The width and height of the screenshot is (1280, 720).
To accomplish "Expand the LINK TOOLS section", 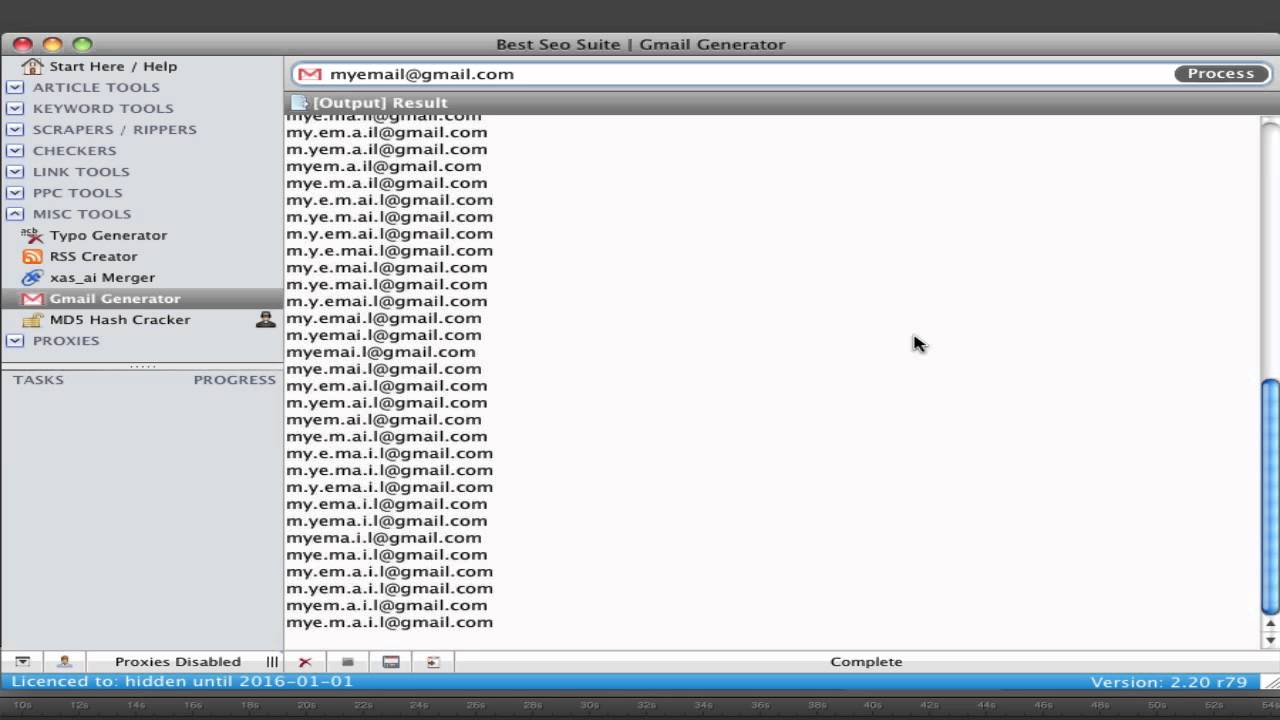I will pos(15,171).
